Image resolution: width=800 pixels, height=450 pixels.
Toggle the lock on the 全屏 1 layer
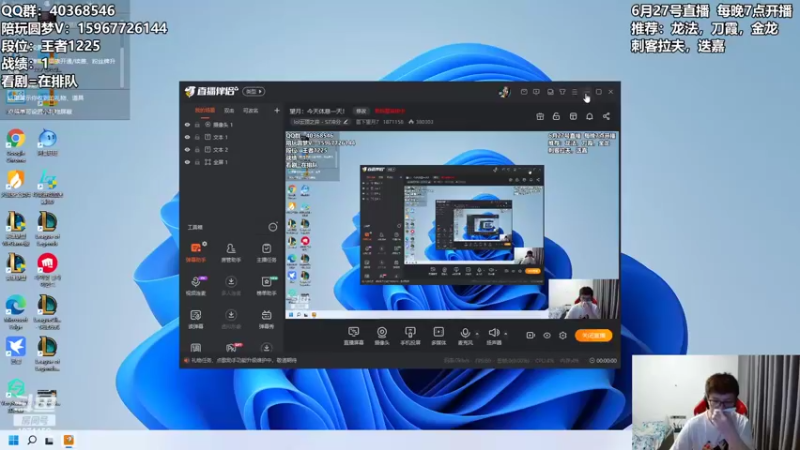tap(197, 162)
